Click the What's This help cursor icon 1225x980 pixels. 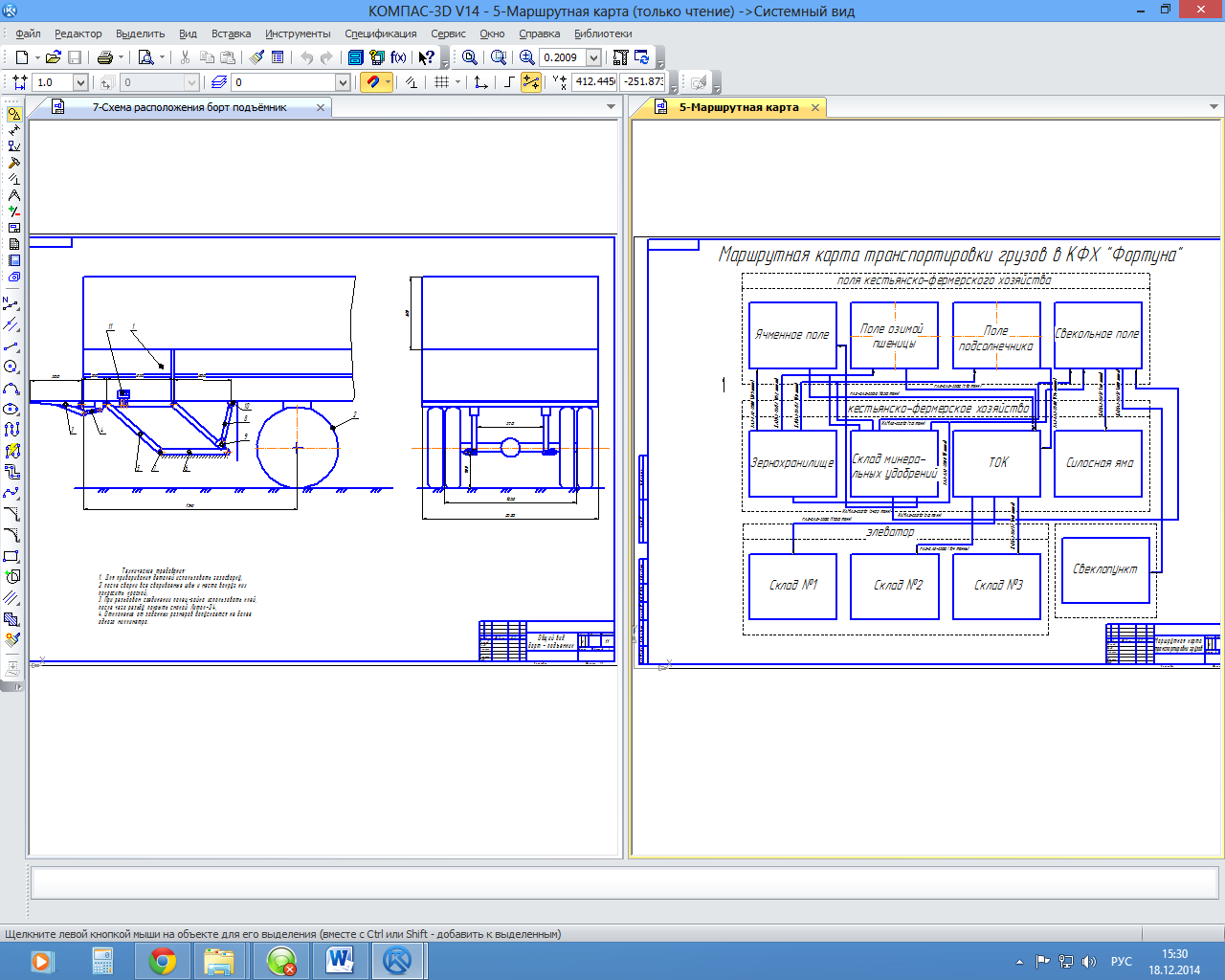(427, 57)
